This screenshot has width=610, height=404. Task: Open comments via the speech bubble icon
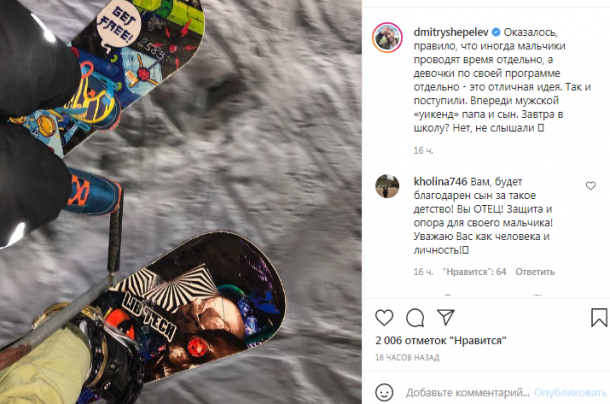[x=415, y=318]
